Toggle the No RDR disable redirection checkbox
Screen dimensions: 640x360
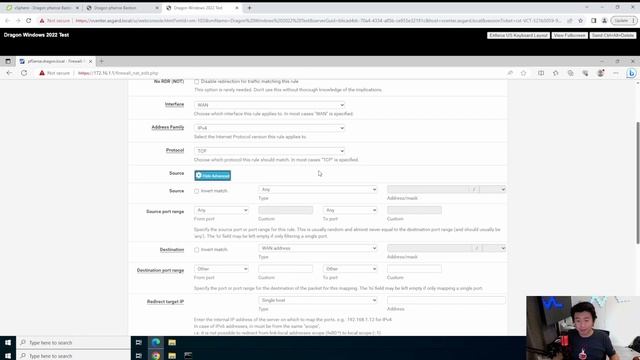click(197, 82)
